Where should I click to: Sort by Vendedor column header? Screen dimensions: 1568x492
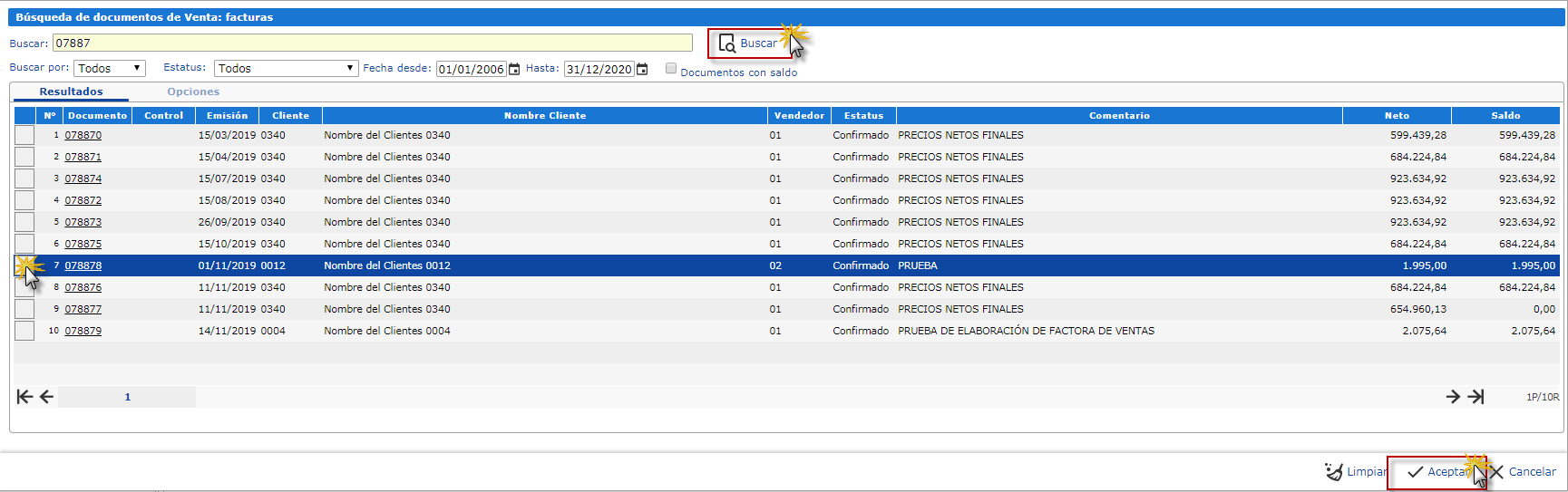coord(799,116)
